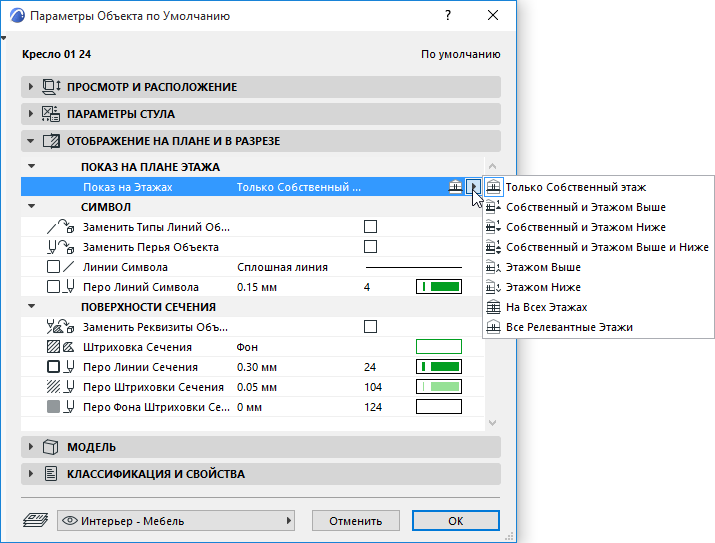Expand the КЛАССИФИКАЦИЯ И СВОЙСТВА panel

point(31,474)
